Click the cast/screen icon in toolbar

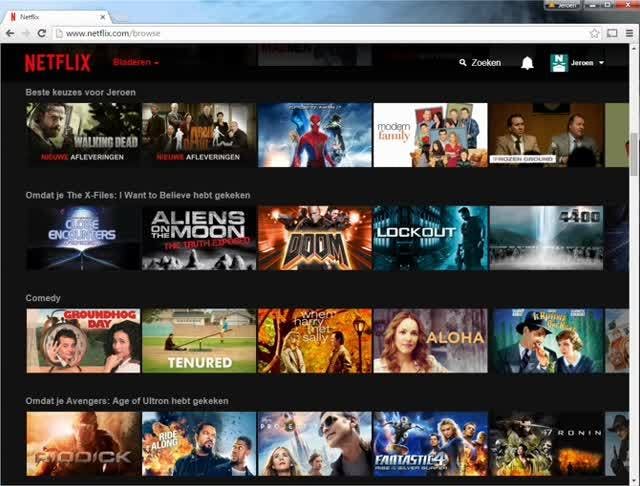[612, 33]
